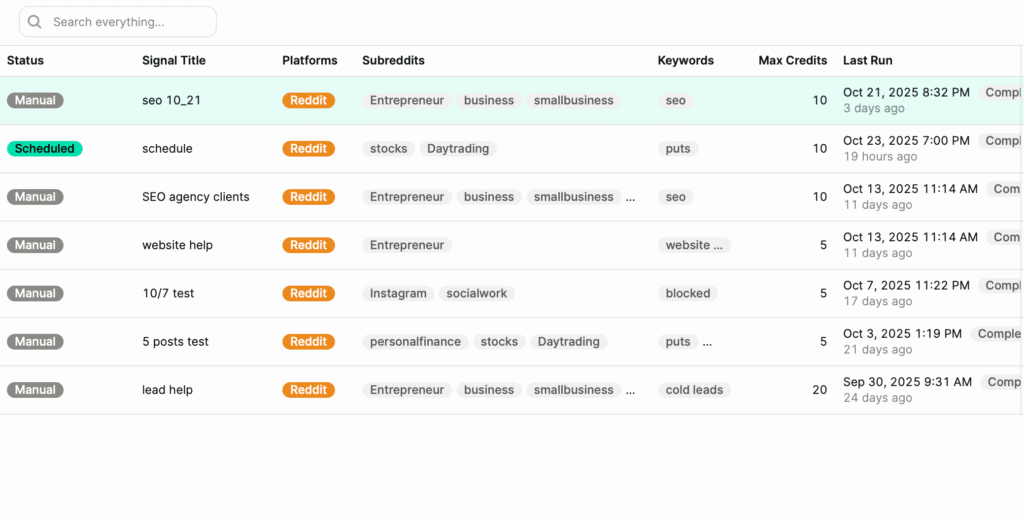Sort by the Status column header
The image size is (1024, 520).
point(25,60)
